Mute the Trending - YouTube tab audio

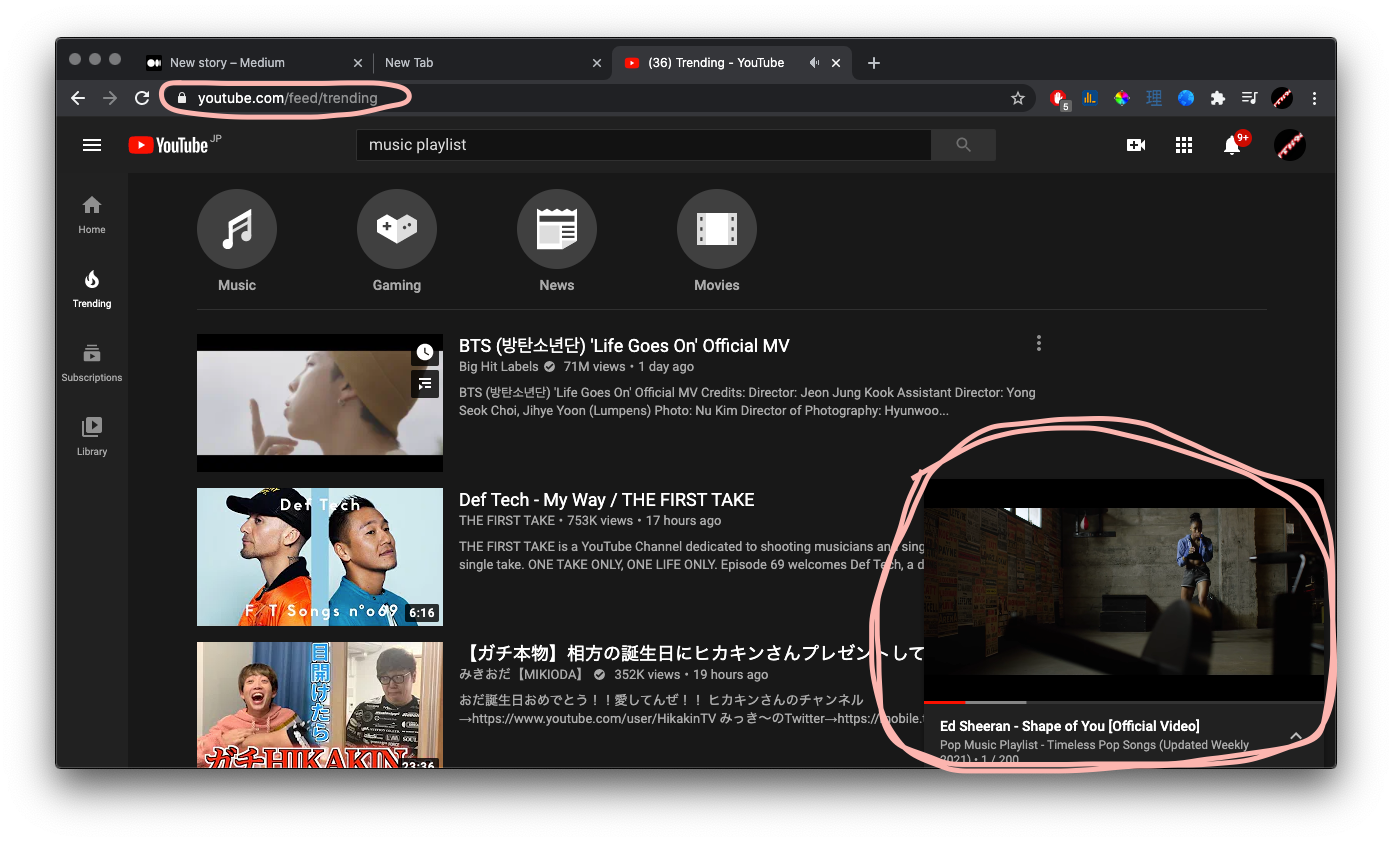coord(814,63)
